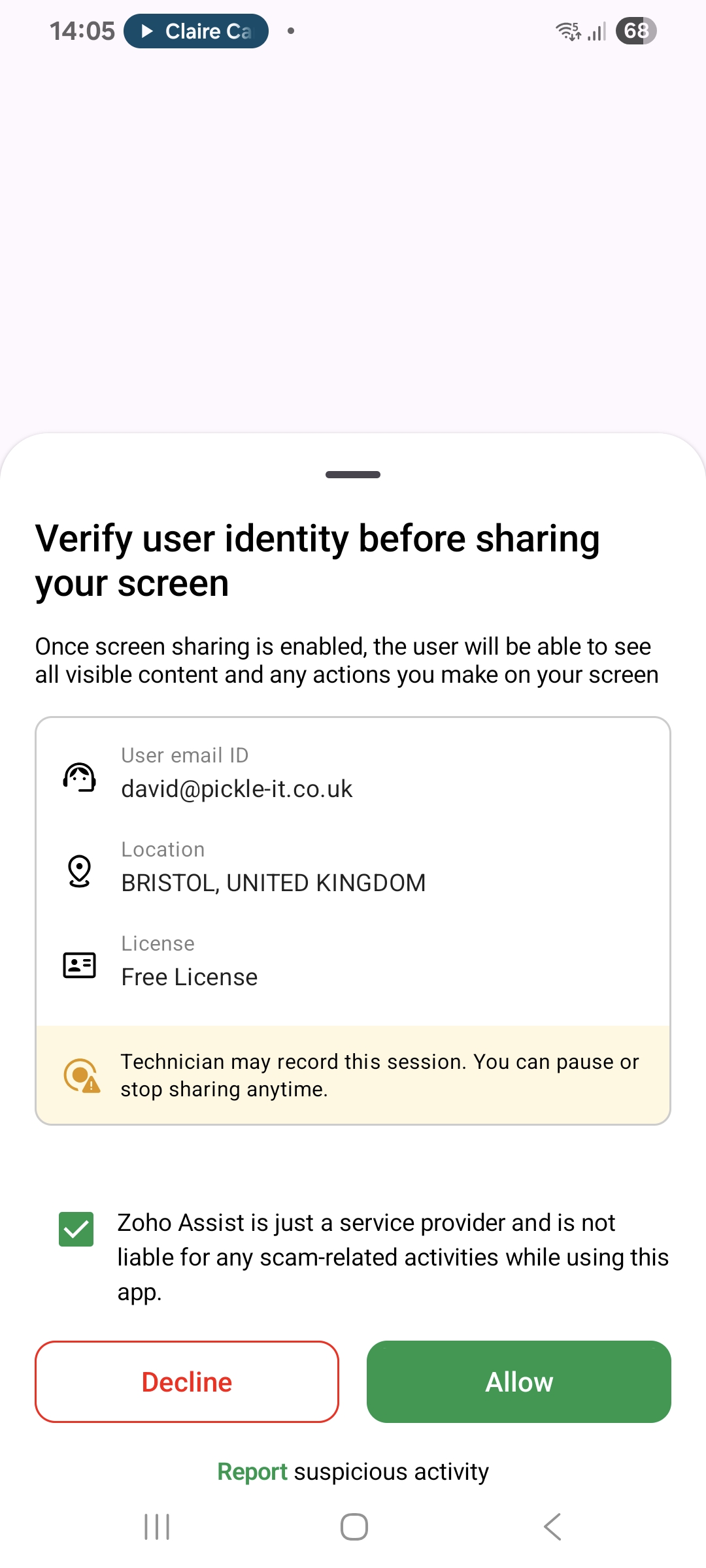Viewport: 706px width, 1568px height.
Task: Tap the Free License text
Action: pos(190,977)
